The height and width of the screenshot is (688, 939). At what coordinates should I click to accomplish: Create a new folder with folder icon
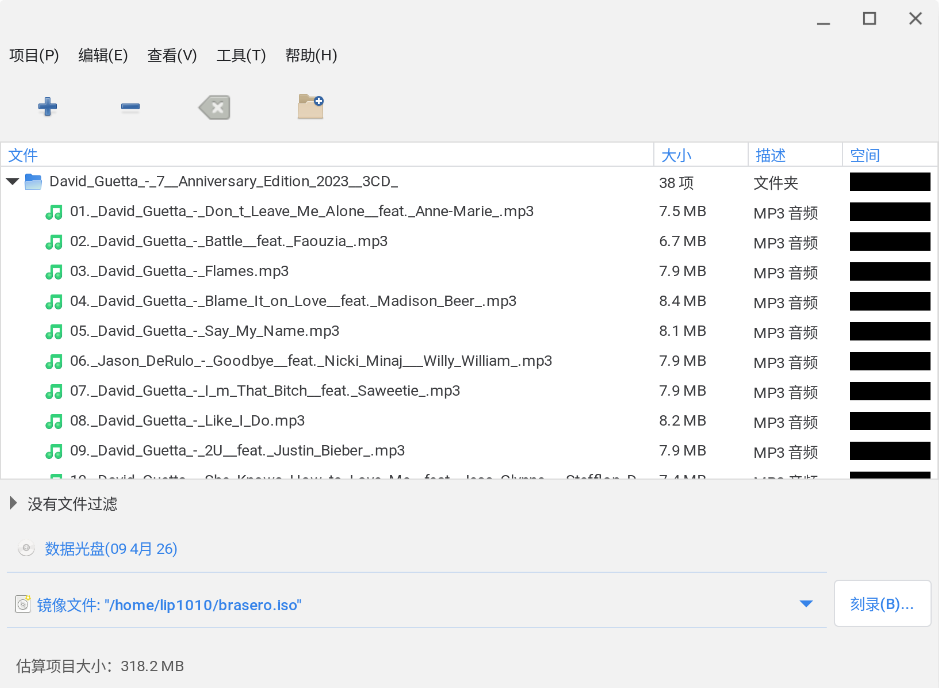pyautogui.click(x=311, y=107)
